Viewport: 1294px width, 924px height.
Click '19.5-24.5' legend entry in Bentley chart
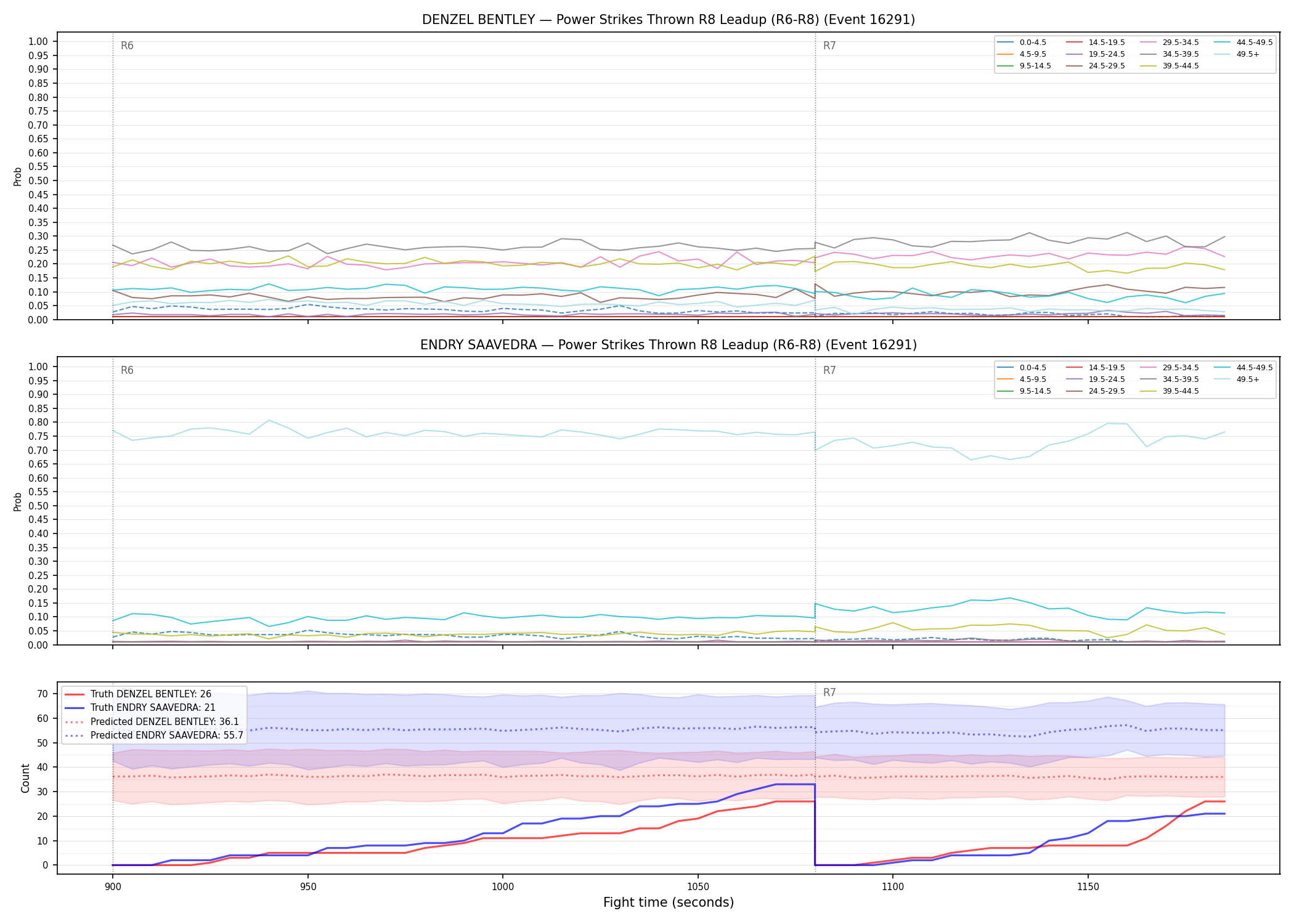(x=1096, y=54)
